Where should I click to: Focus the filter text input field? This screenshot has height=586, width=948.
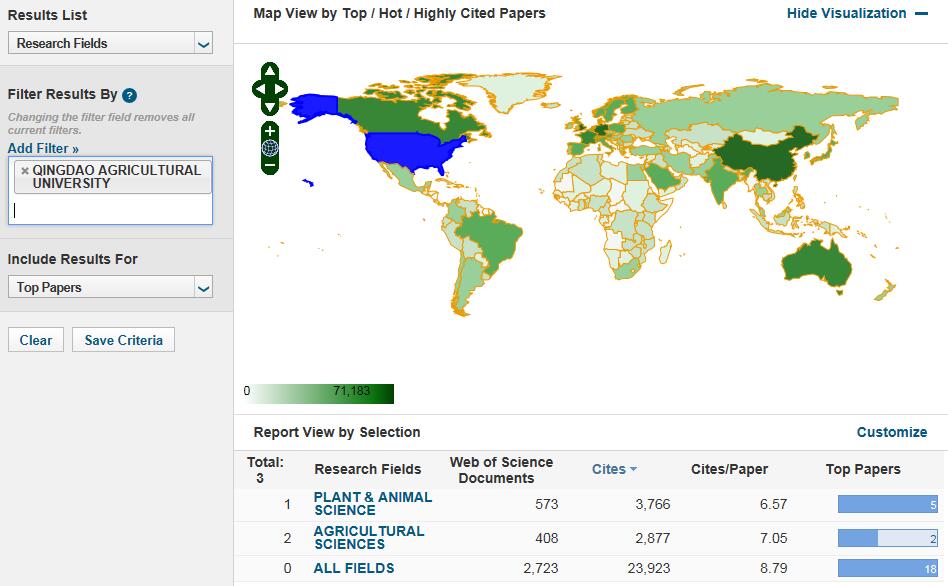110,210
